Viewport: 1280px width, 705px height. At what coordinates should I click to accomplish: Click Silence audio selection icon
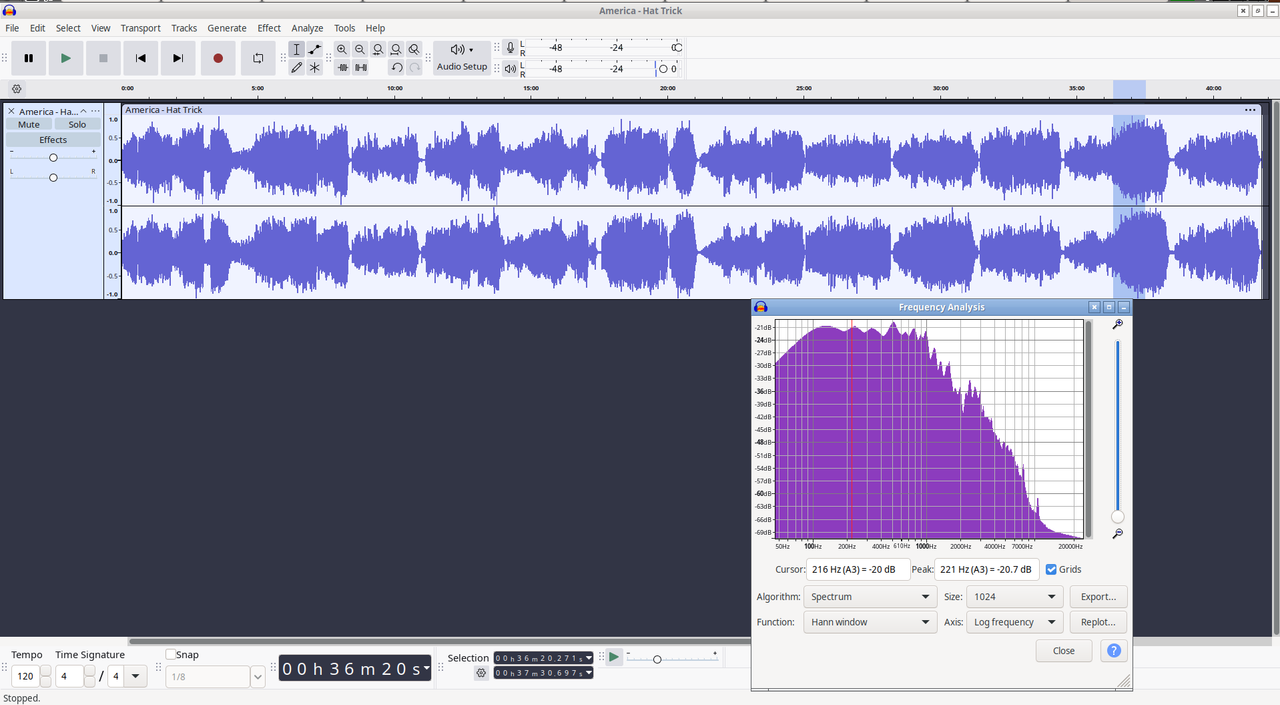tap(360, 67)
